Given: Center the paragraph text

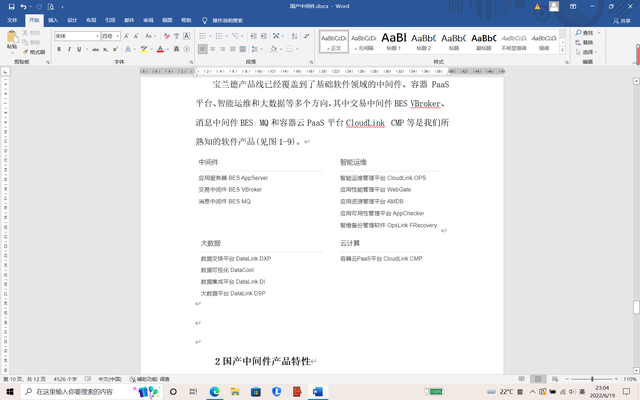Looking at the screenshot, I should click(x=213, y=49).
